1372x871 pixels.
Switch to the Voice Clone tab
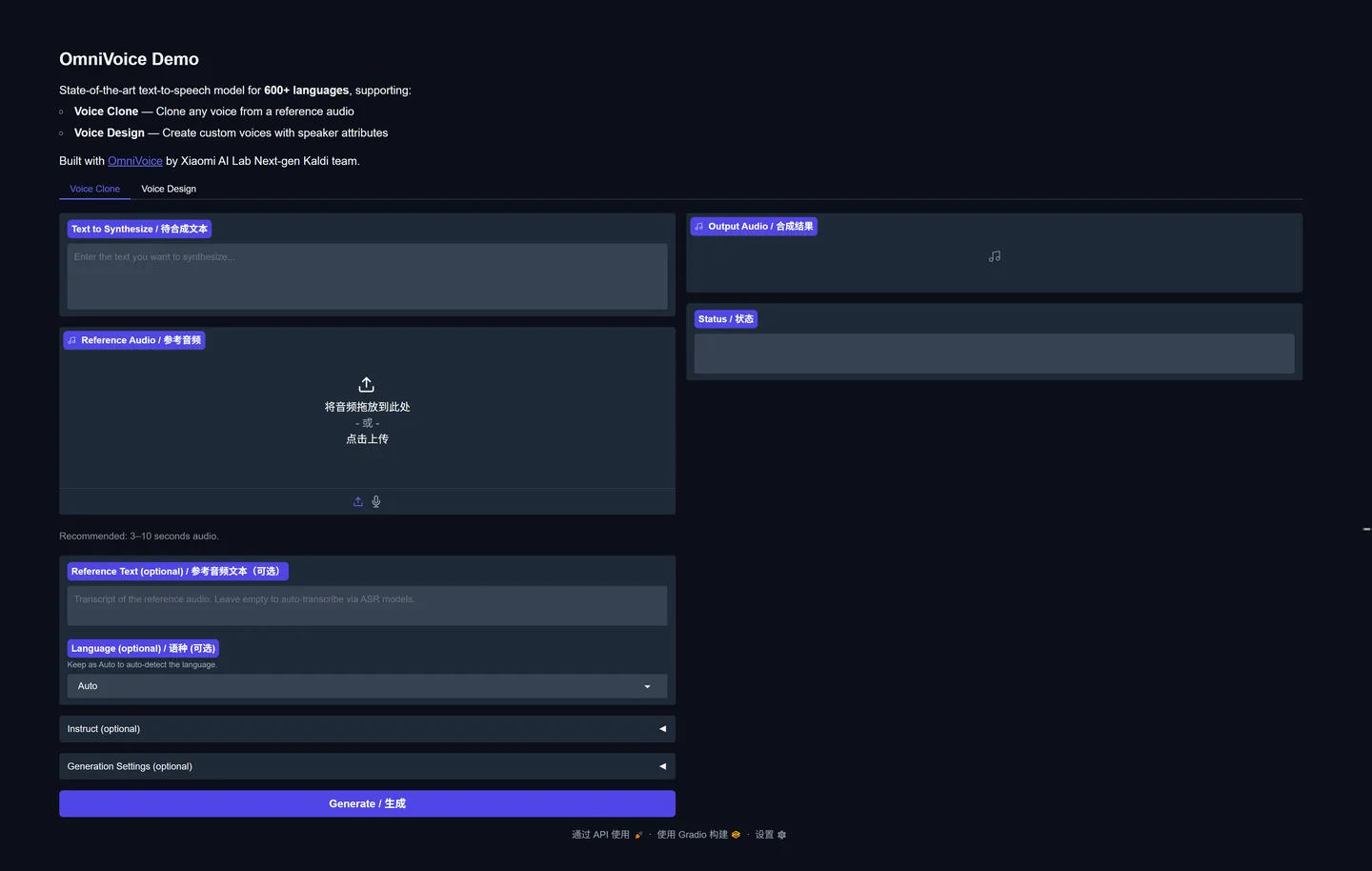point(95,189)
